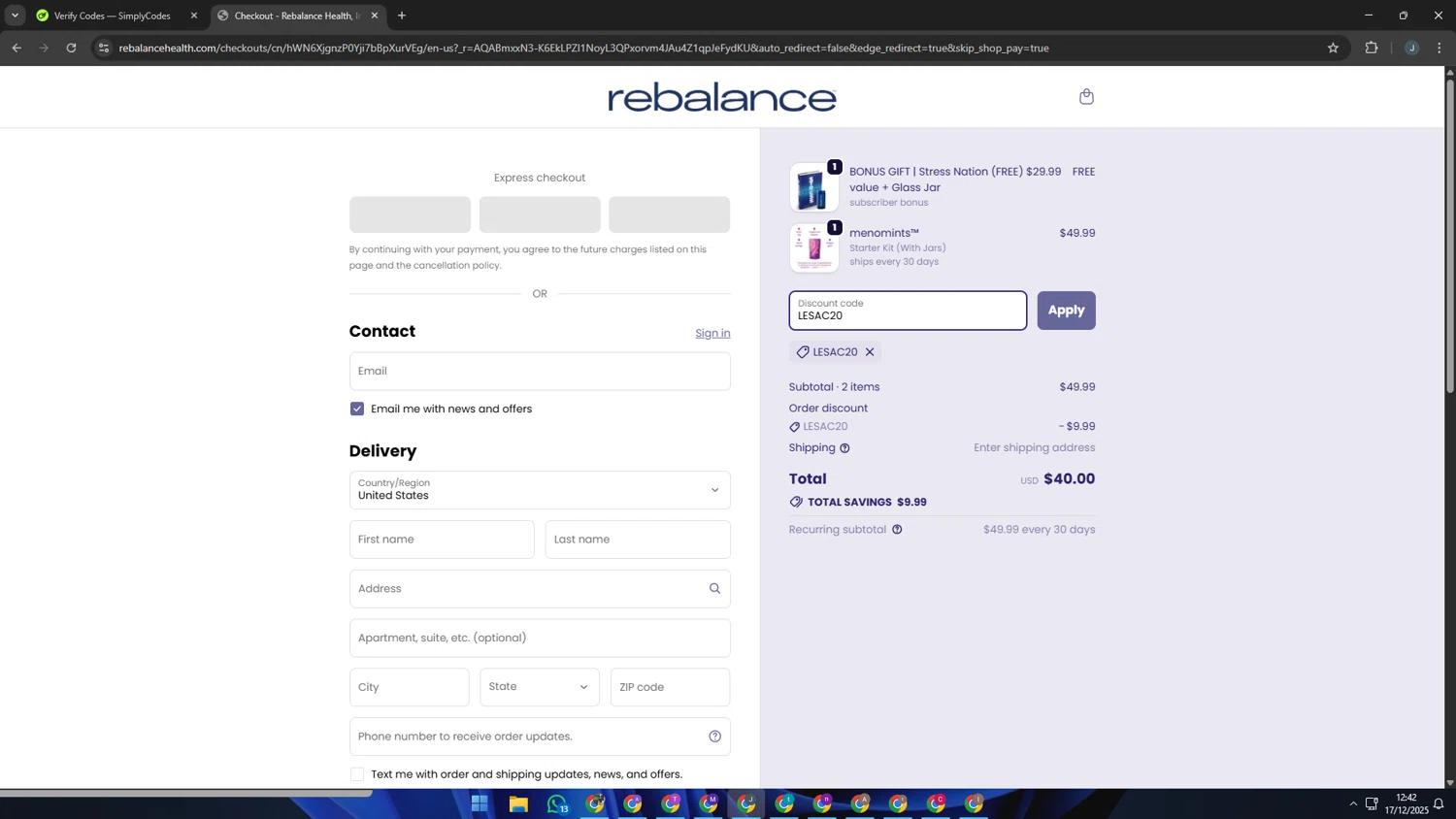This screenshot has width=1456, height=819.
Task: Close the Verify Codes SimplyCodes tab
Action: [x=193, y=16]
